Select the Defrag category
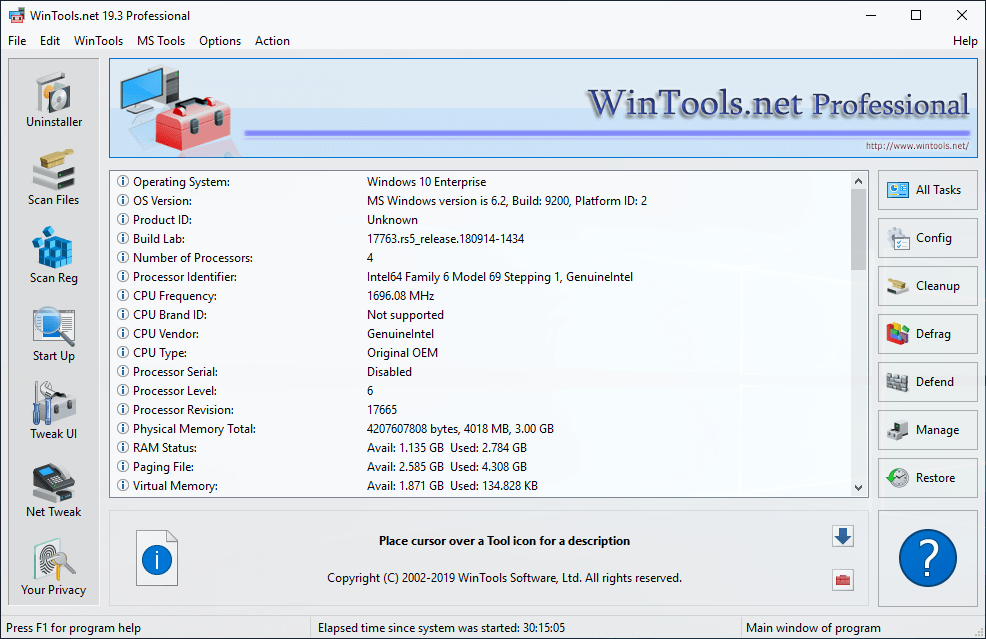 928,334
